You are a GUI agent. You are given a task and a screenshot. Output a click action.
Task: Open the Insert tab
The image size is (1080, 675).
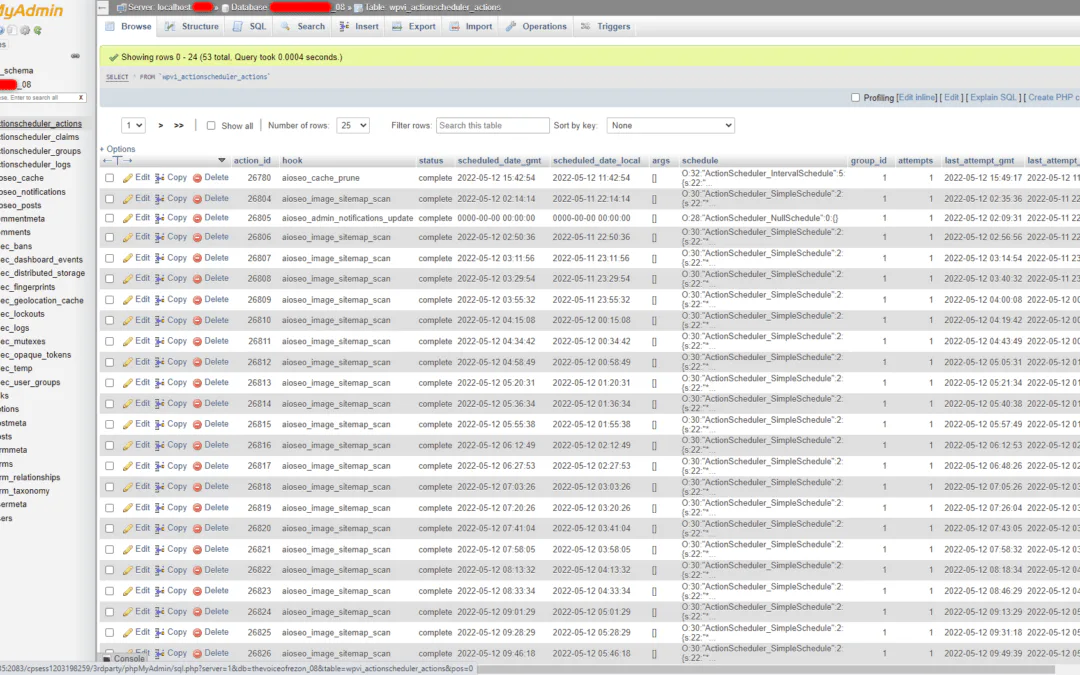click(359, 26)
